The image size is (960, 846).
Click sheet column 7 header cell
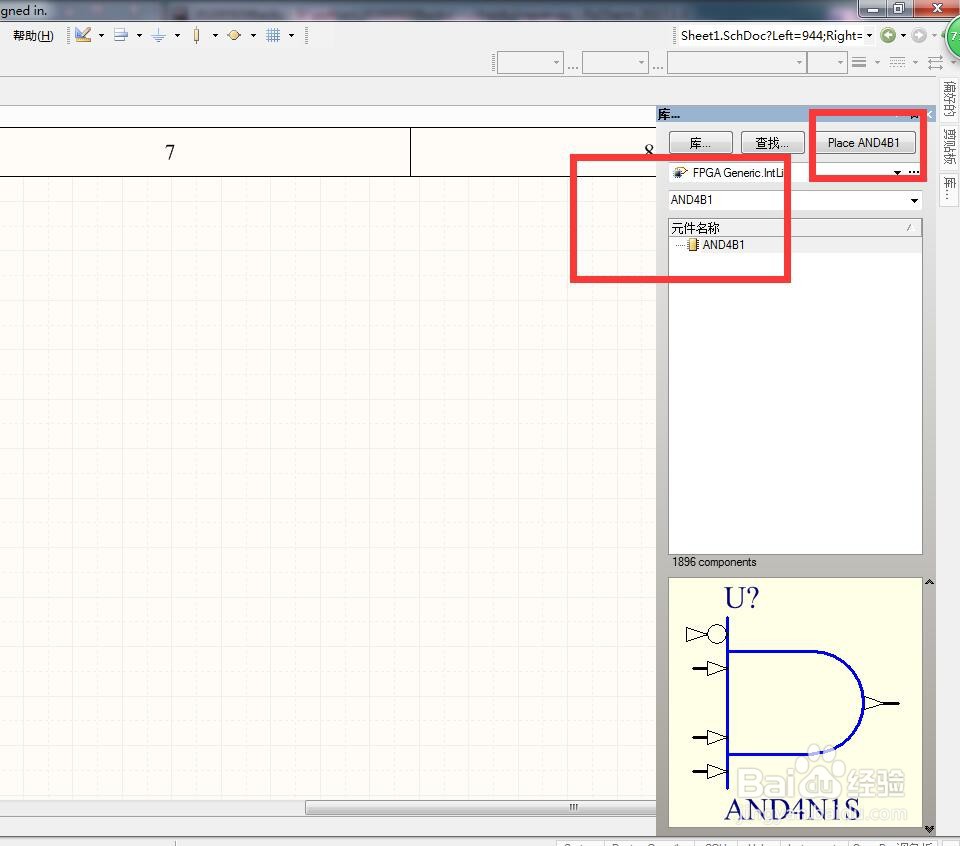point(204,152)
